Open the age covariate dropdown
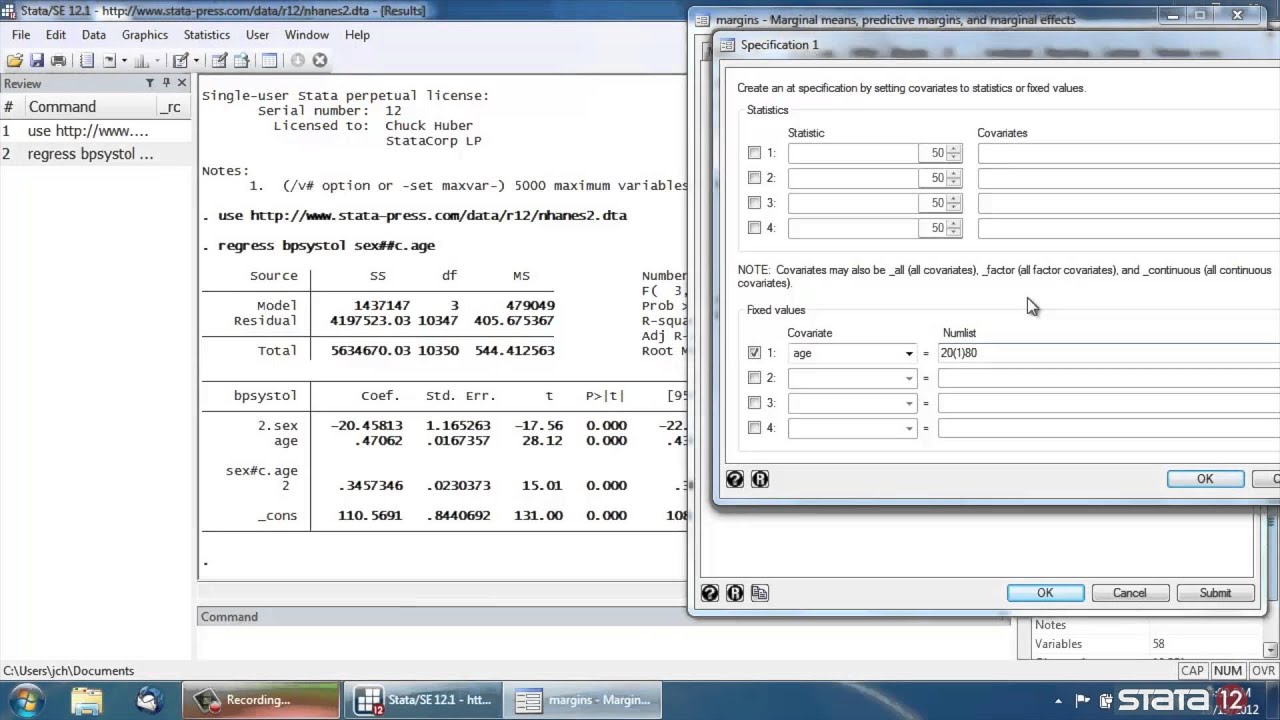 pyautogui.click(x=909, y=353)
